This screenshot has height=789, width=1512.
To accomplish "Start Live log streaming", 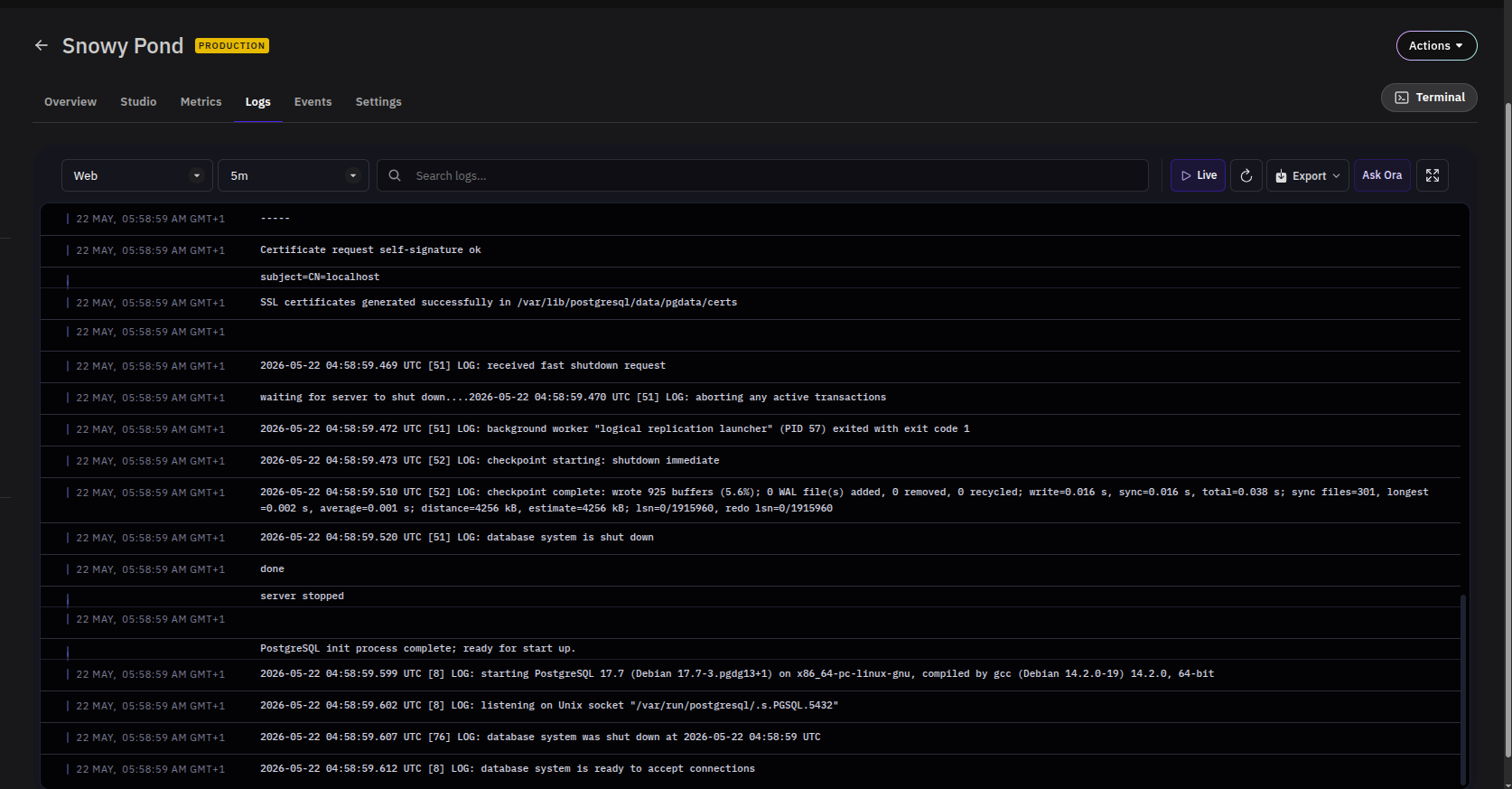I will coord(1199,175).
